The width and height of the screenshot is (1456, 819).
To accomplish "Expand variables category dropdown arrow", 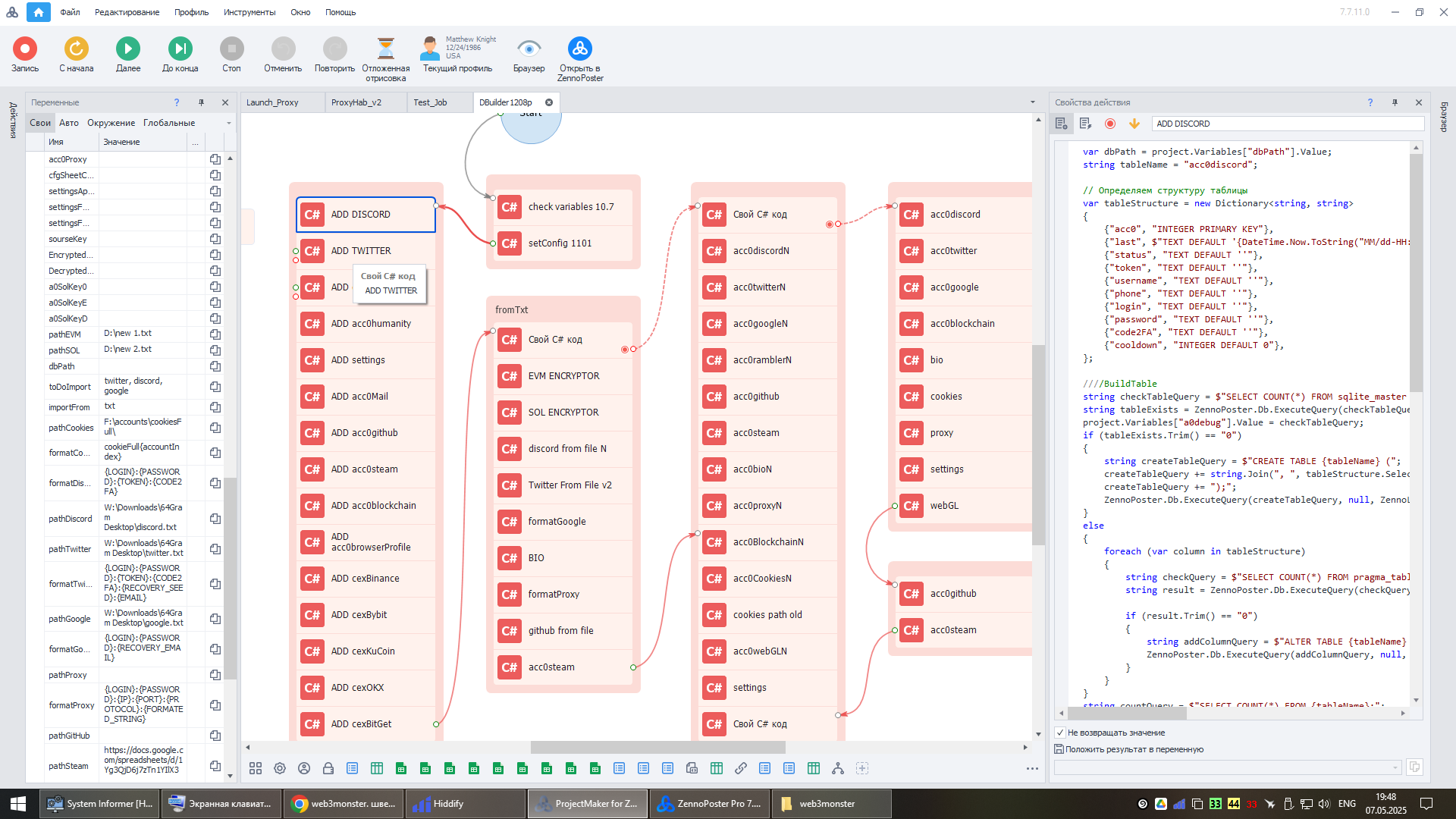I will 228,123.
